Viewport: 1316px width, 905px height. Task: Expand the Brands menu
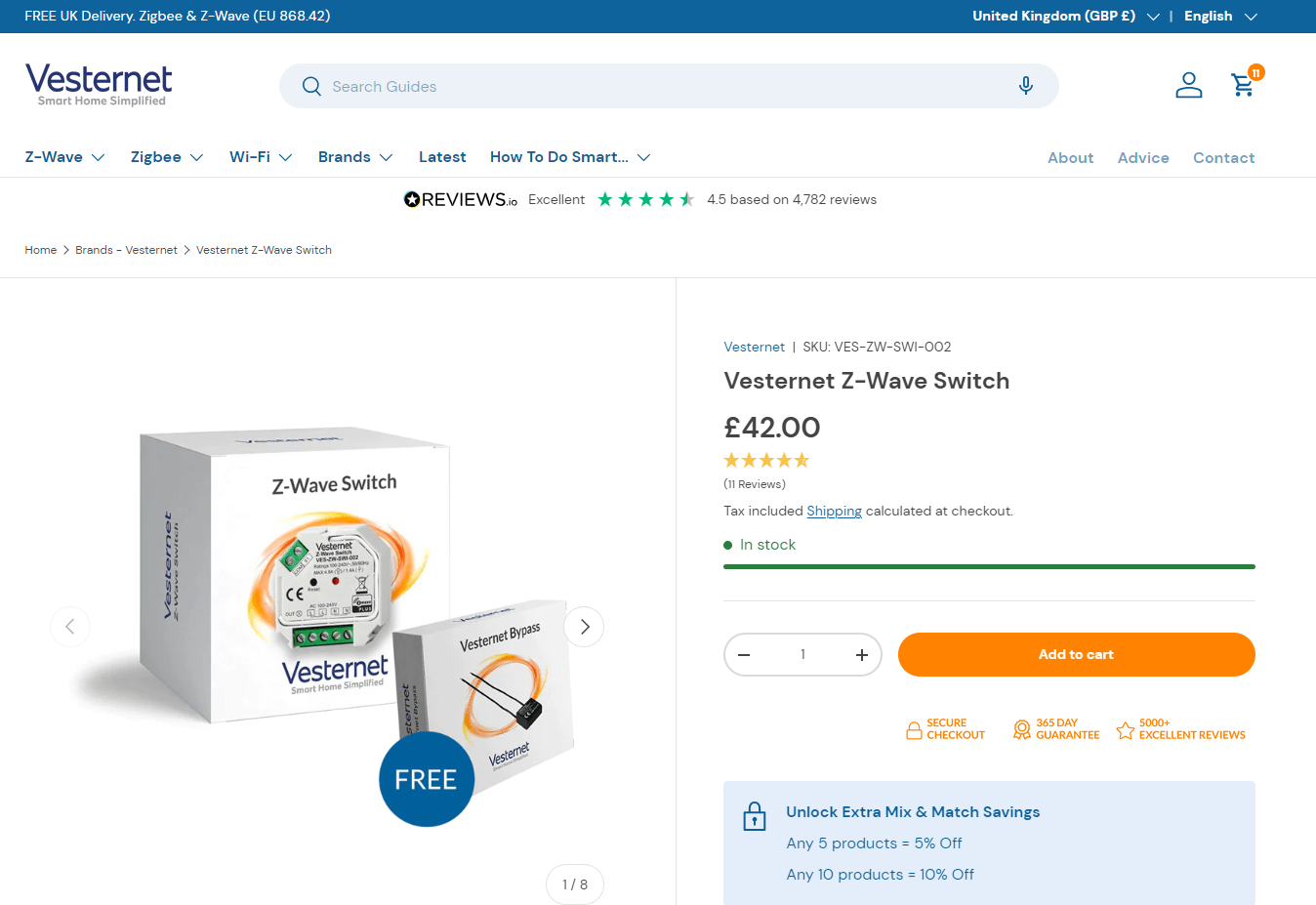point(355,156)
